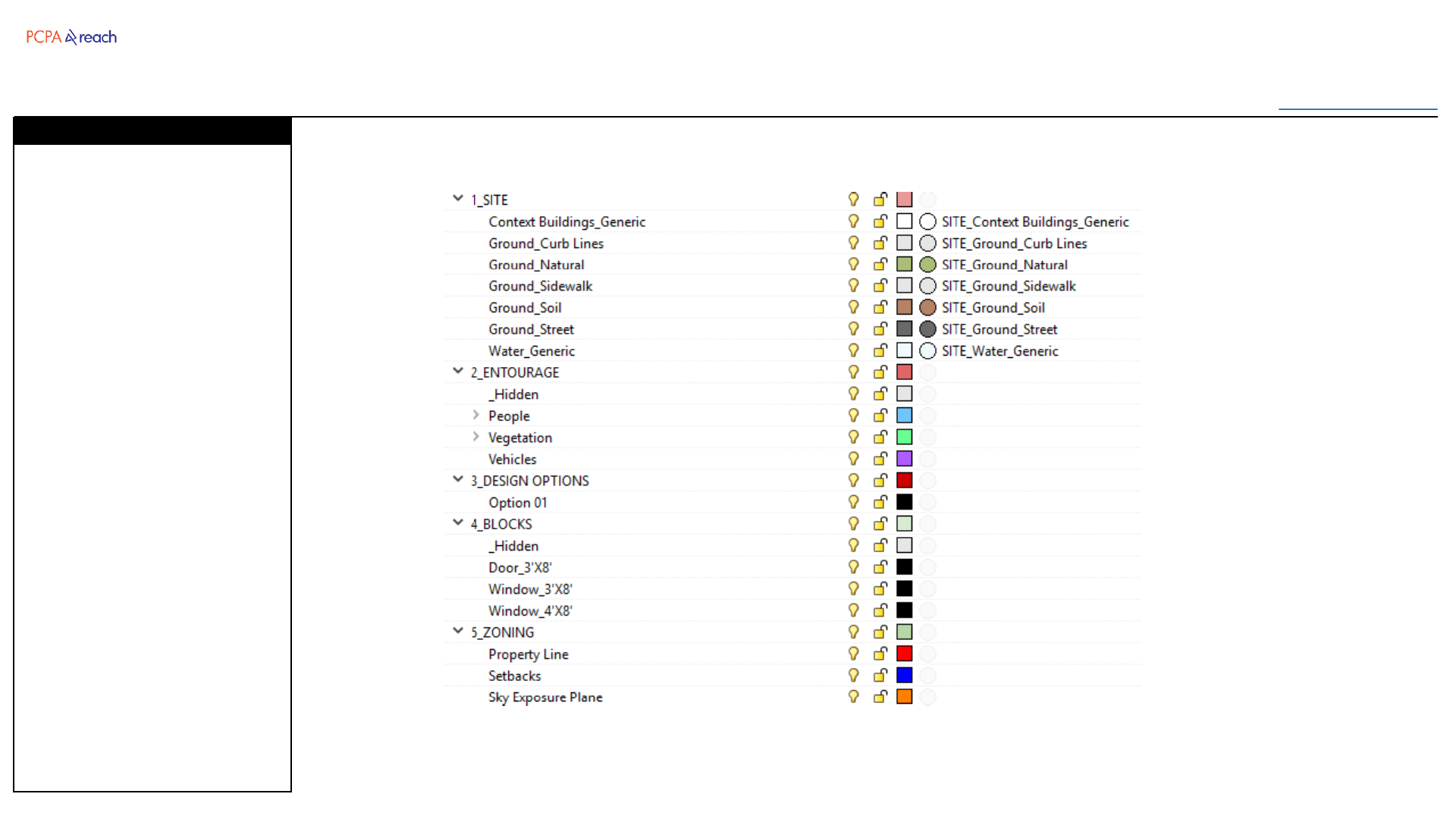Image resolution: width=1456 pixels, height=819 pixels.
Task: Collapse the 1_SITE layer group
Action: click(458, 199)
